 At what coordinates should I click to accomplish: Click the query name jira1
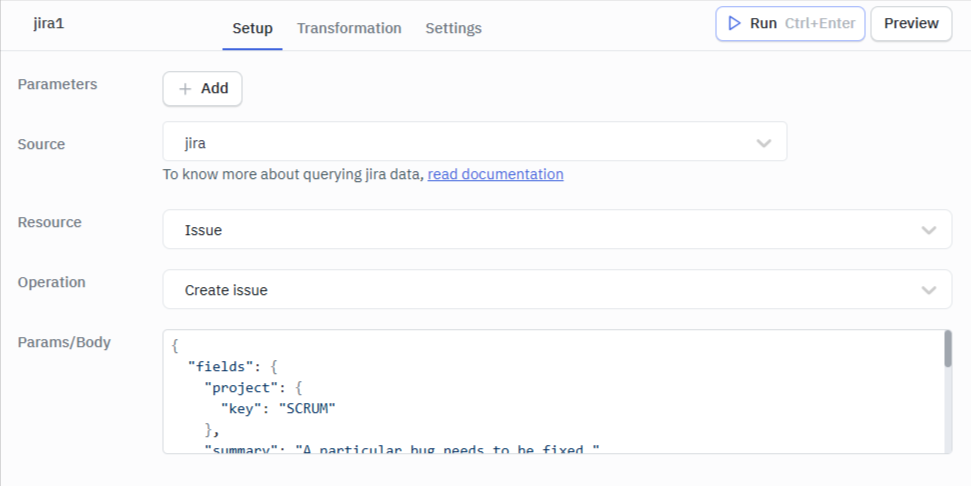[49, 24]
